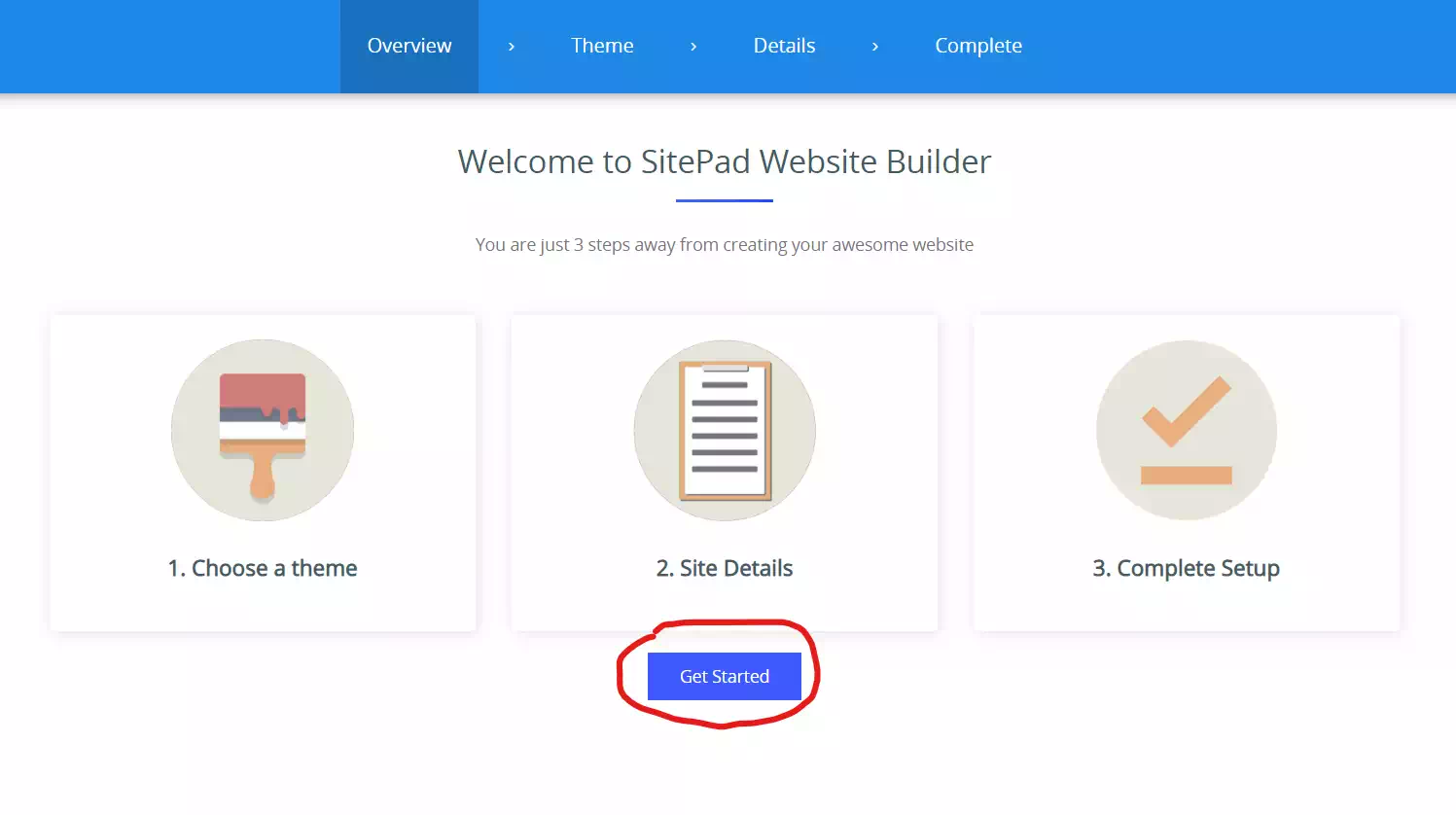This screenshot has height=815, width=1456.
Task: Click the arrow between Details and Complete
Action: (x=875, y=47)
